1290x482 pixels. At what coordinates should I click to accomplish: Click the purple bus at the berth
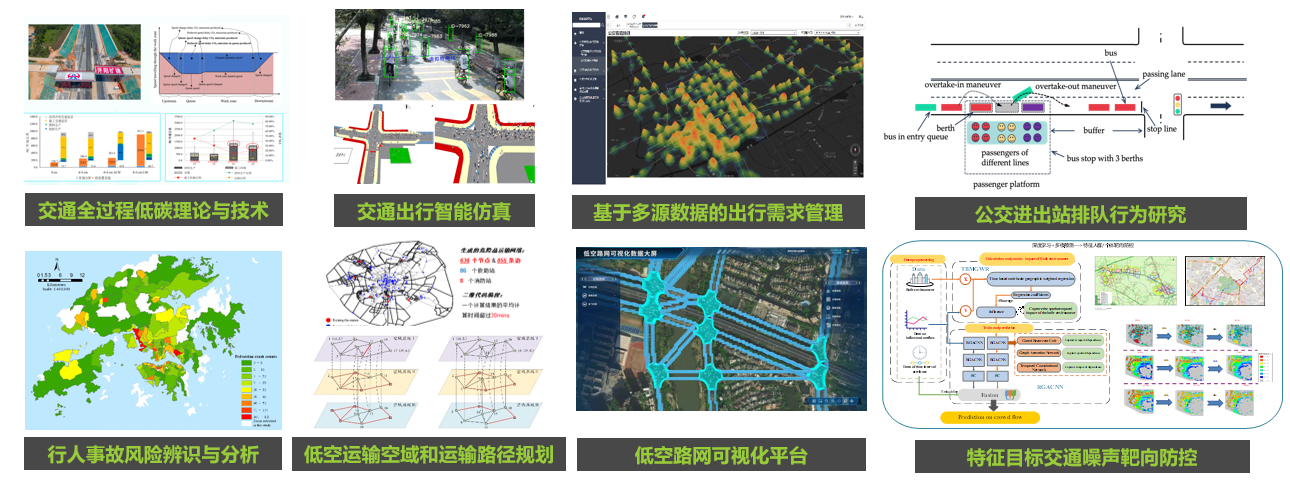pyautogui.click(x=1032, y=105)
